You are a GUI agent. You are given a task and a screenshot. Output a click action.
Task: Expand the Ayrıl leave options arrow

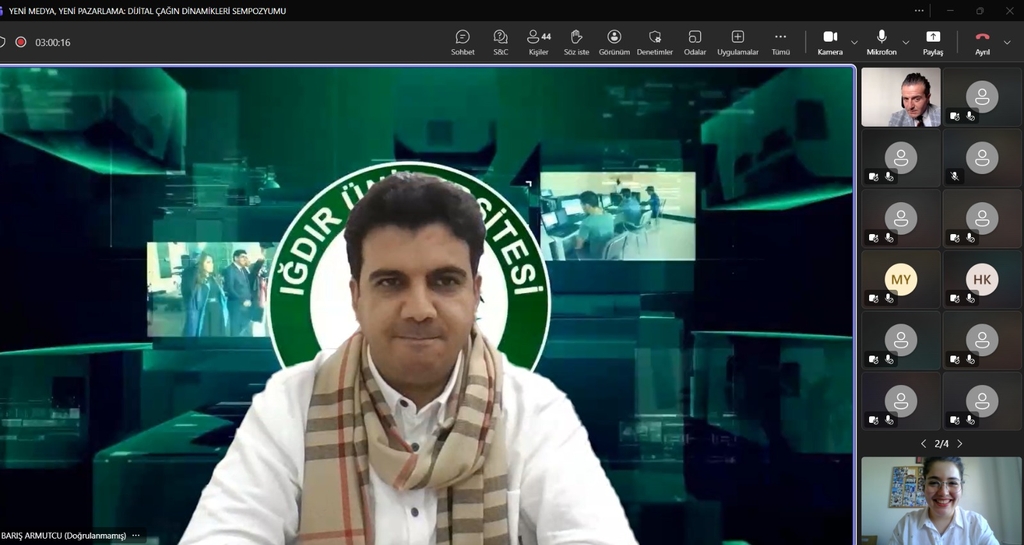coord(1007,43)
